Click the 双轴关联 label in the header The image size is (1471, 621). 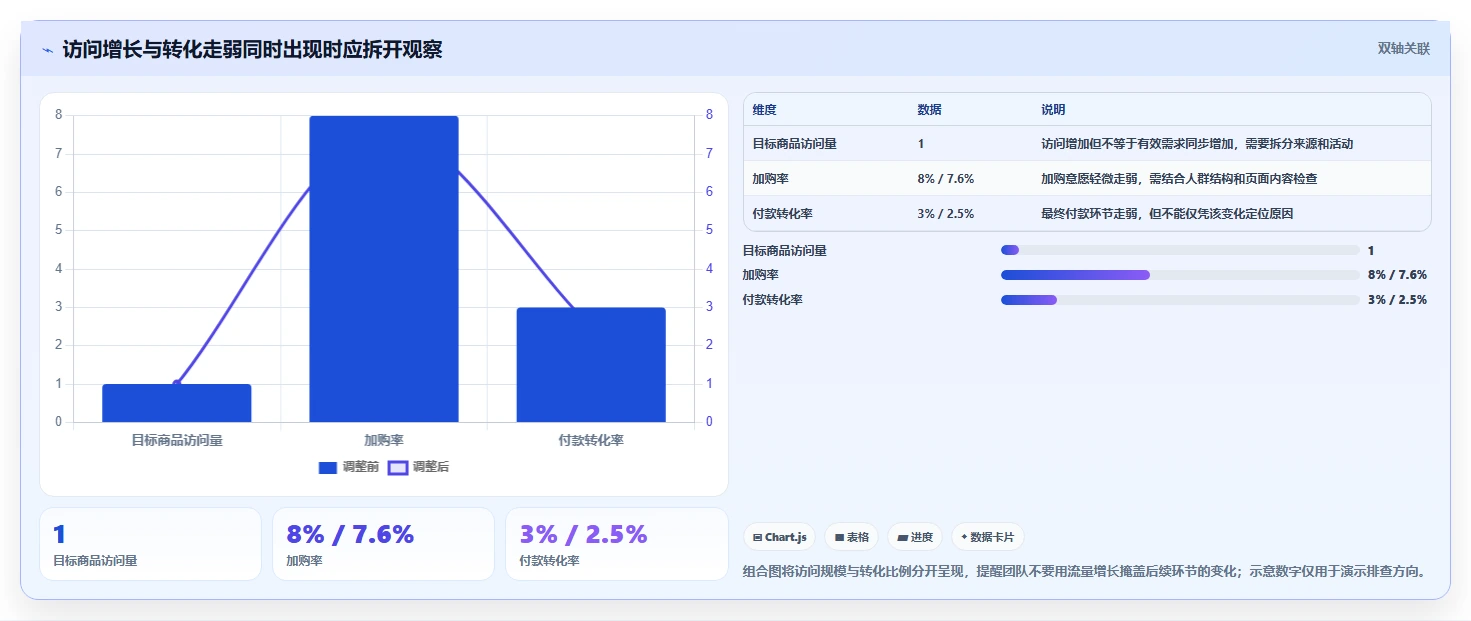pos(1404,49)
